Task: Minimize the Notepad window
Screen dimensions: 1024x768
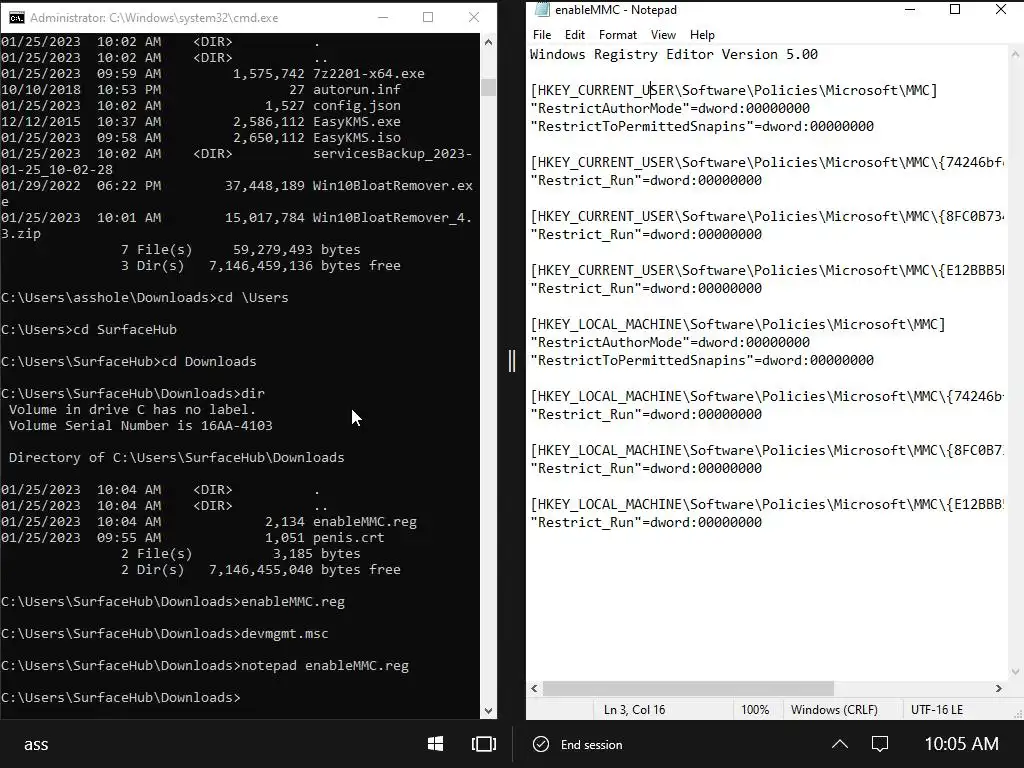Action: [910, 9]
